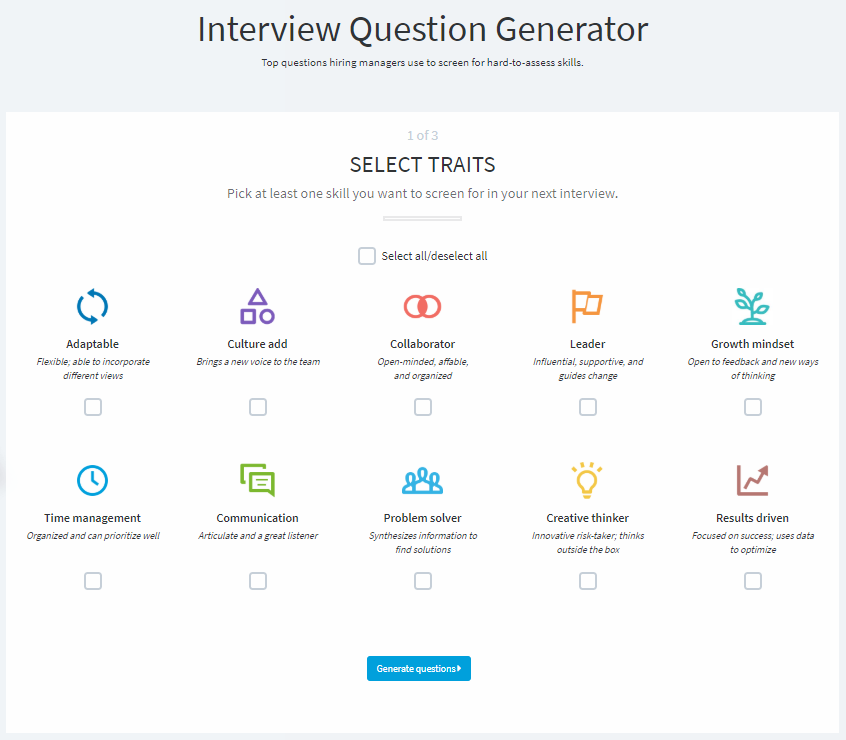The image size is (846, 740).
Task: Click the Growth mindset title text
Action: 752,344
